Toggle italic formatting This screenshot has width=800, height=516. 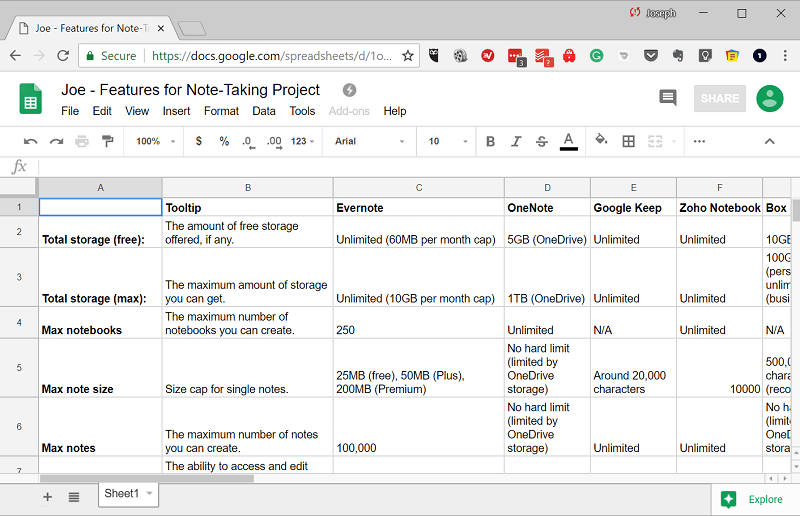tap(516, 141)
